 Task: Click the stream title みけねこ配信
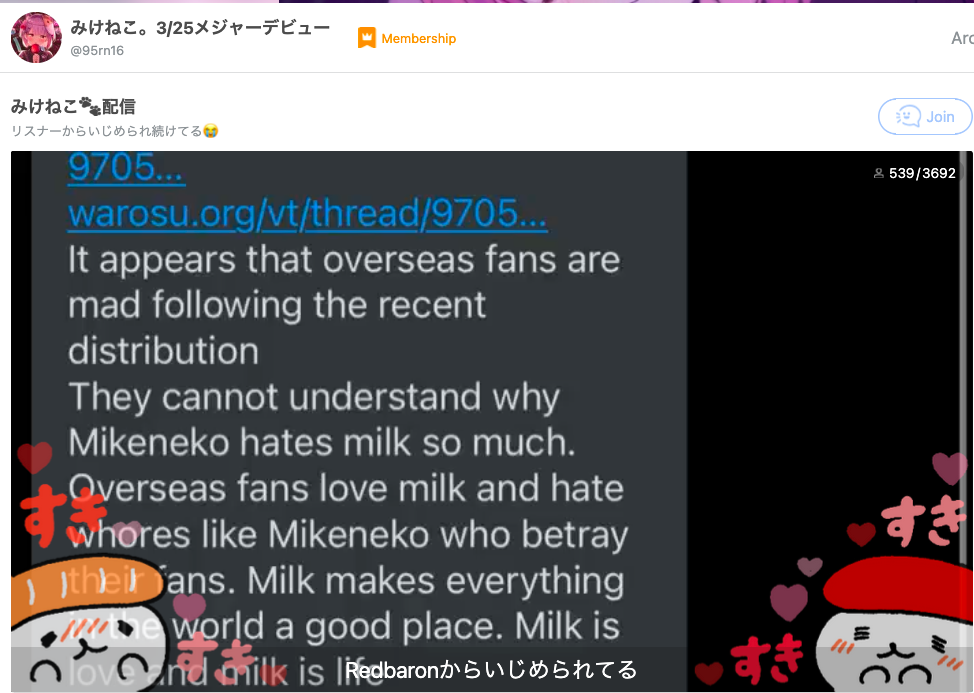[x=73, y=106]
